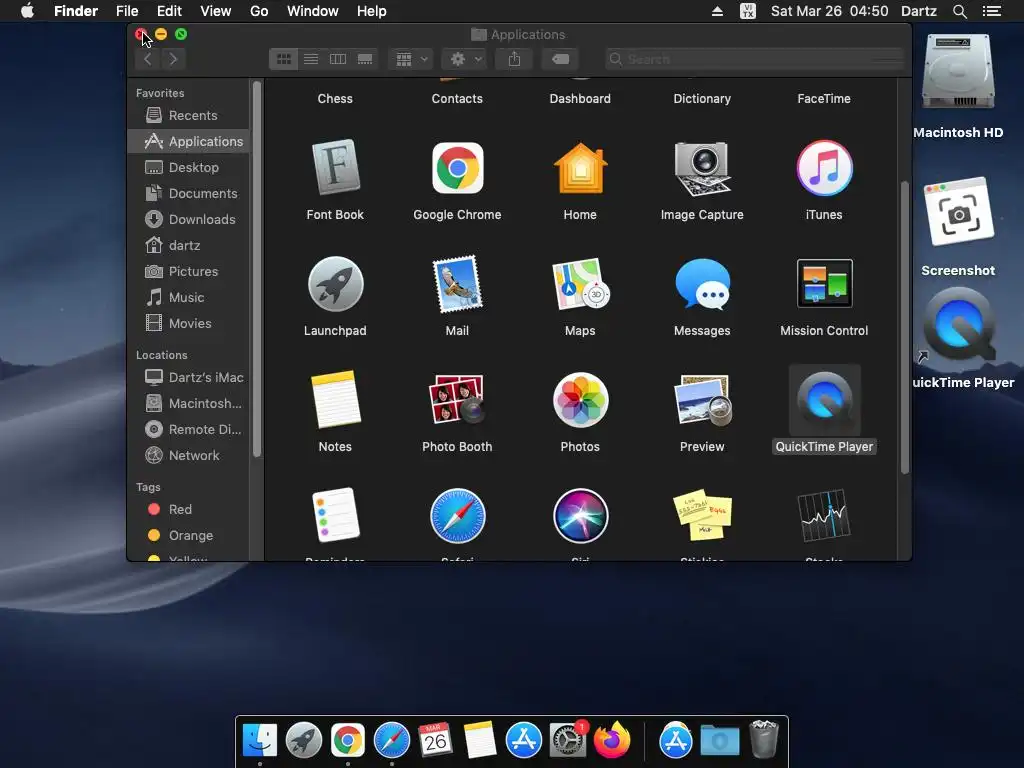
Task: Open the Help menu
Action: coord(372,11)
